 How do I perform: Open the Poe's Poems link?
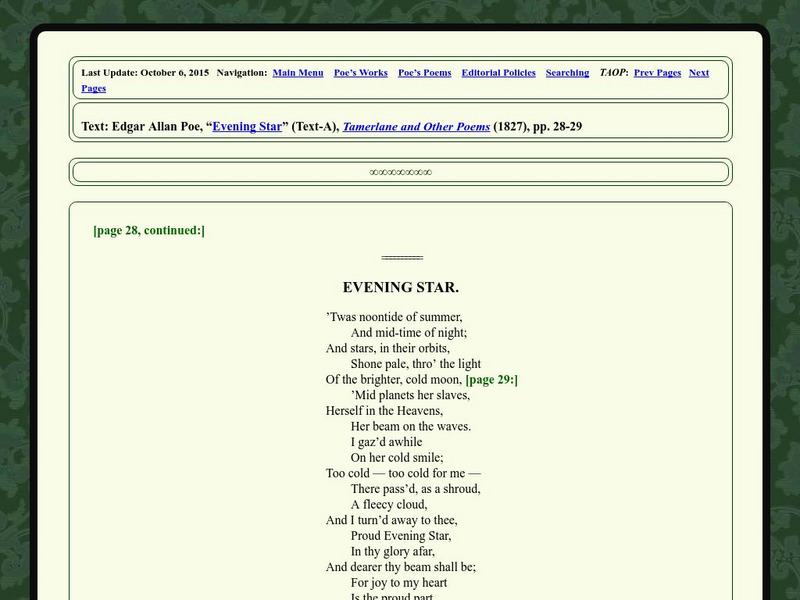pos(423,73)
